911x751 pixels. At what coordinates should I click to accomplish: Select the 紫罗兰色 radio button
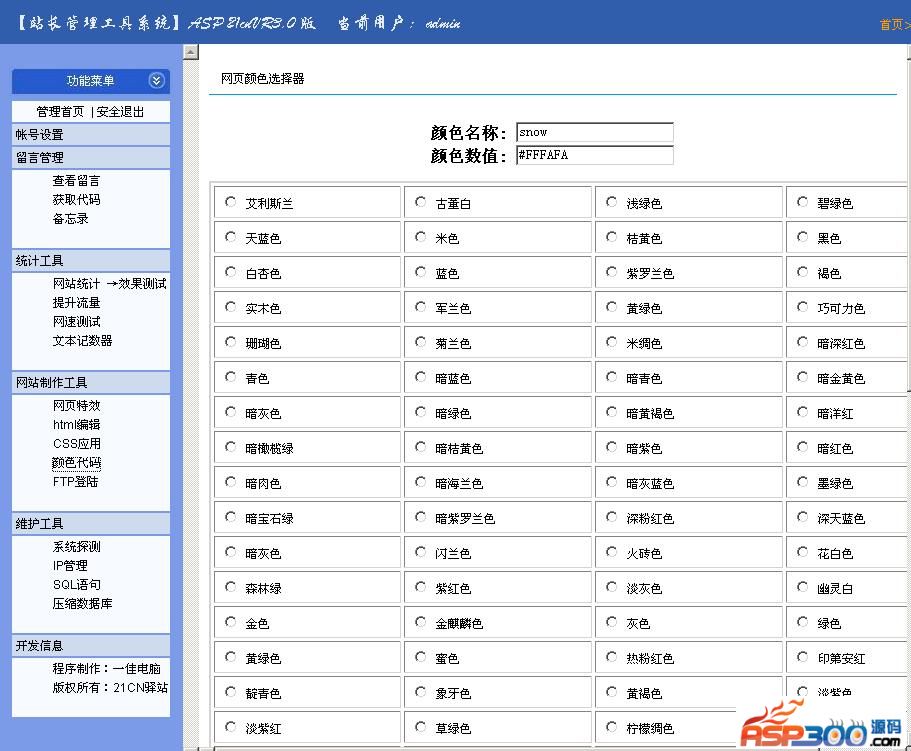(612, 272)
